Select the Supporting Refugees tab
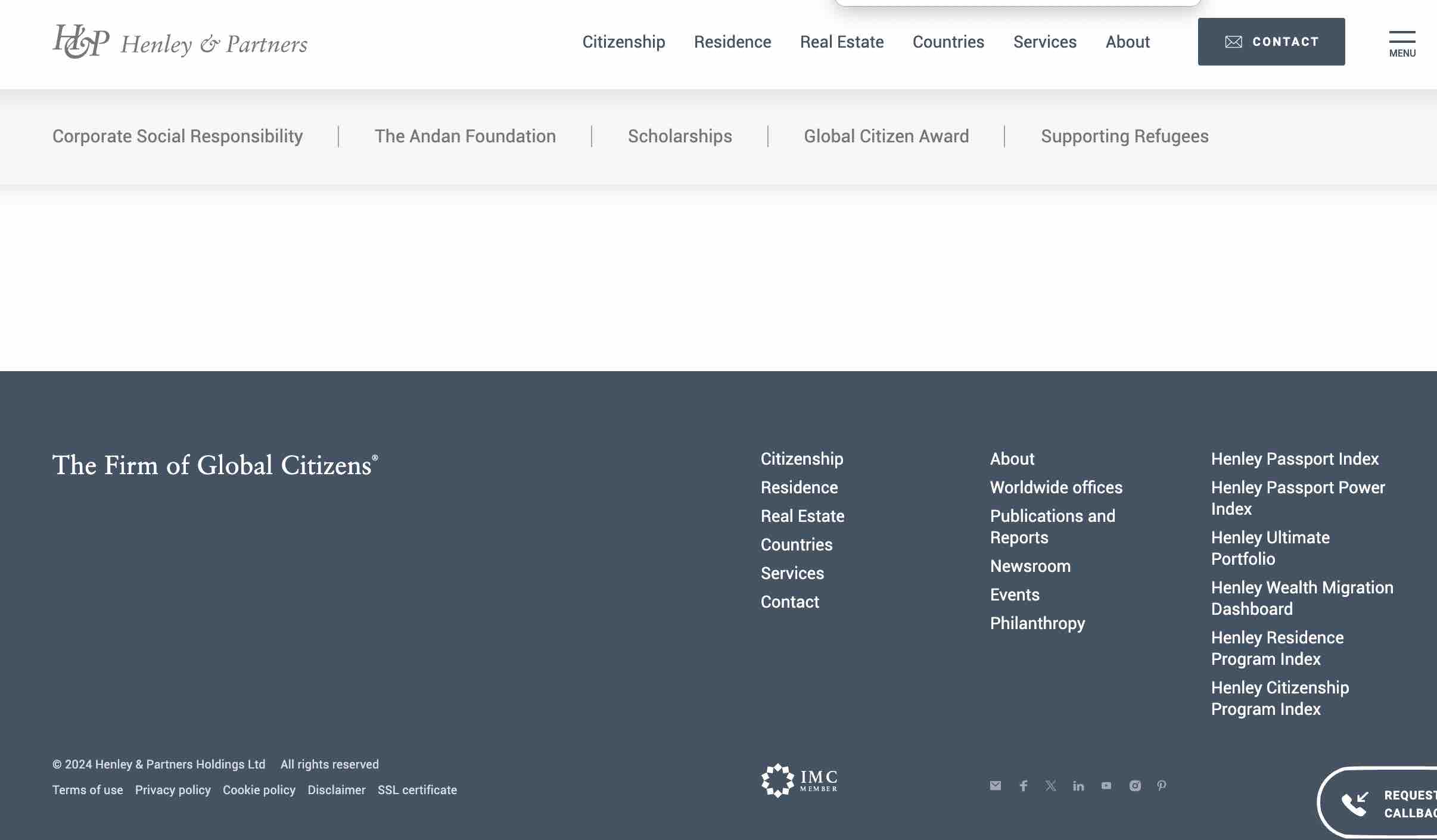This screenshot has width=1437, height=840. [x=1125, y=136]
